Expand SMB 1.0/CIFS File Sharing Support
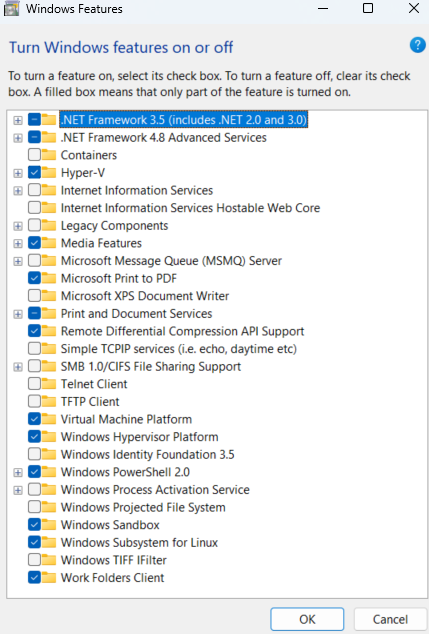The image size is (429, 634). point(18,367)
